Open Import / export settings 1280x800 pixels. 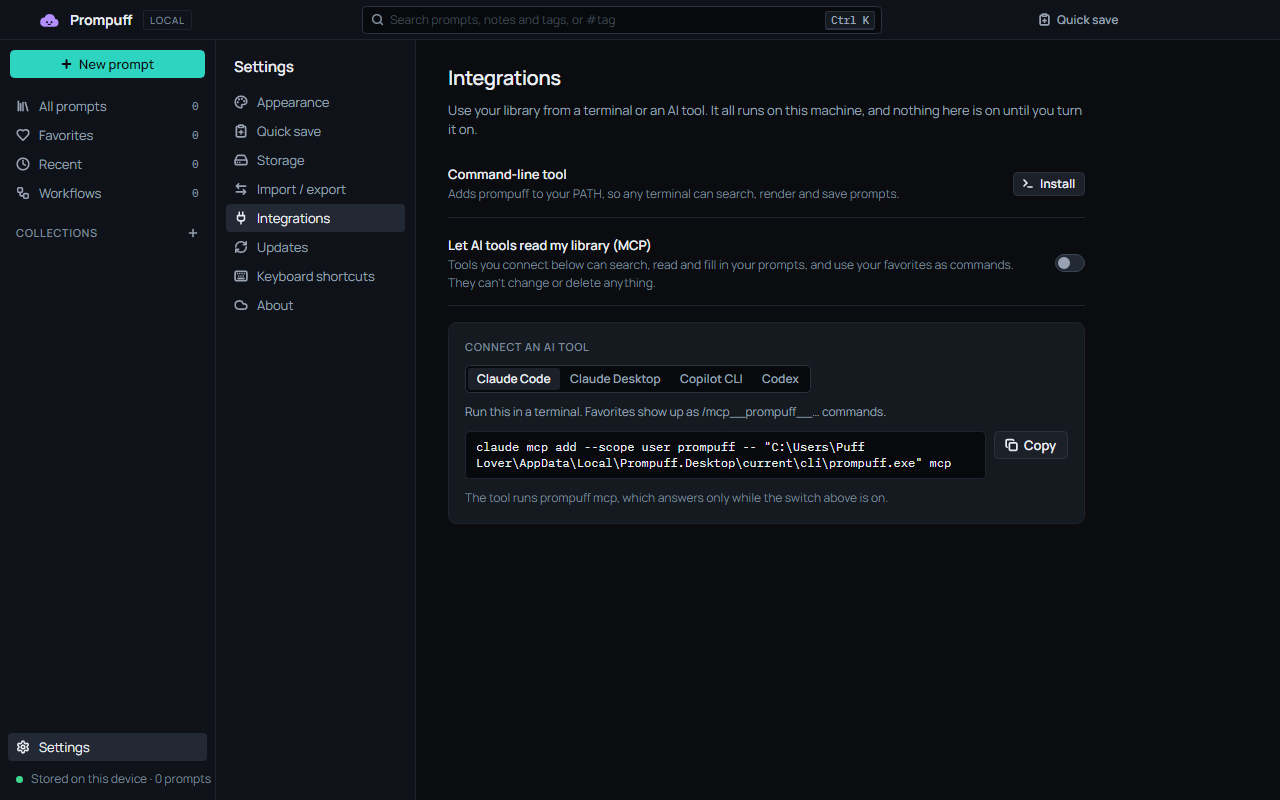pos(315,189)
